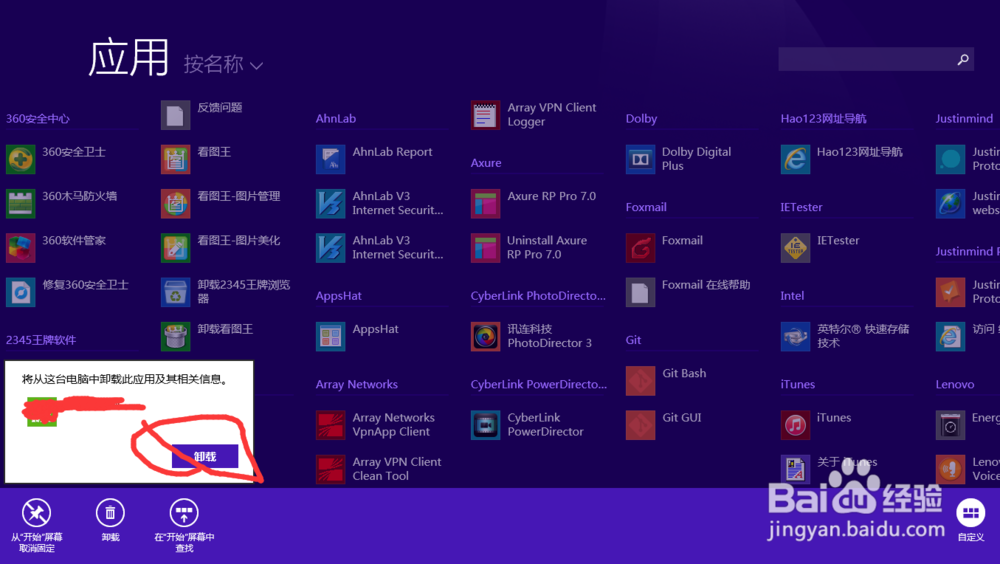Launch the 360软件管家 icon
The image size is (1000, 564).
tap(20, 248)
